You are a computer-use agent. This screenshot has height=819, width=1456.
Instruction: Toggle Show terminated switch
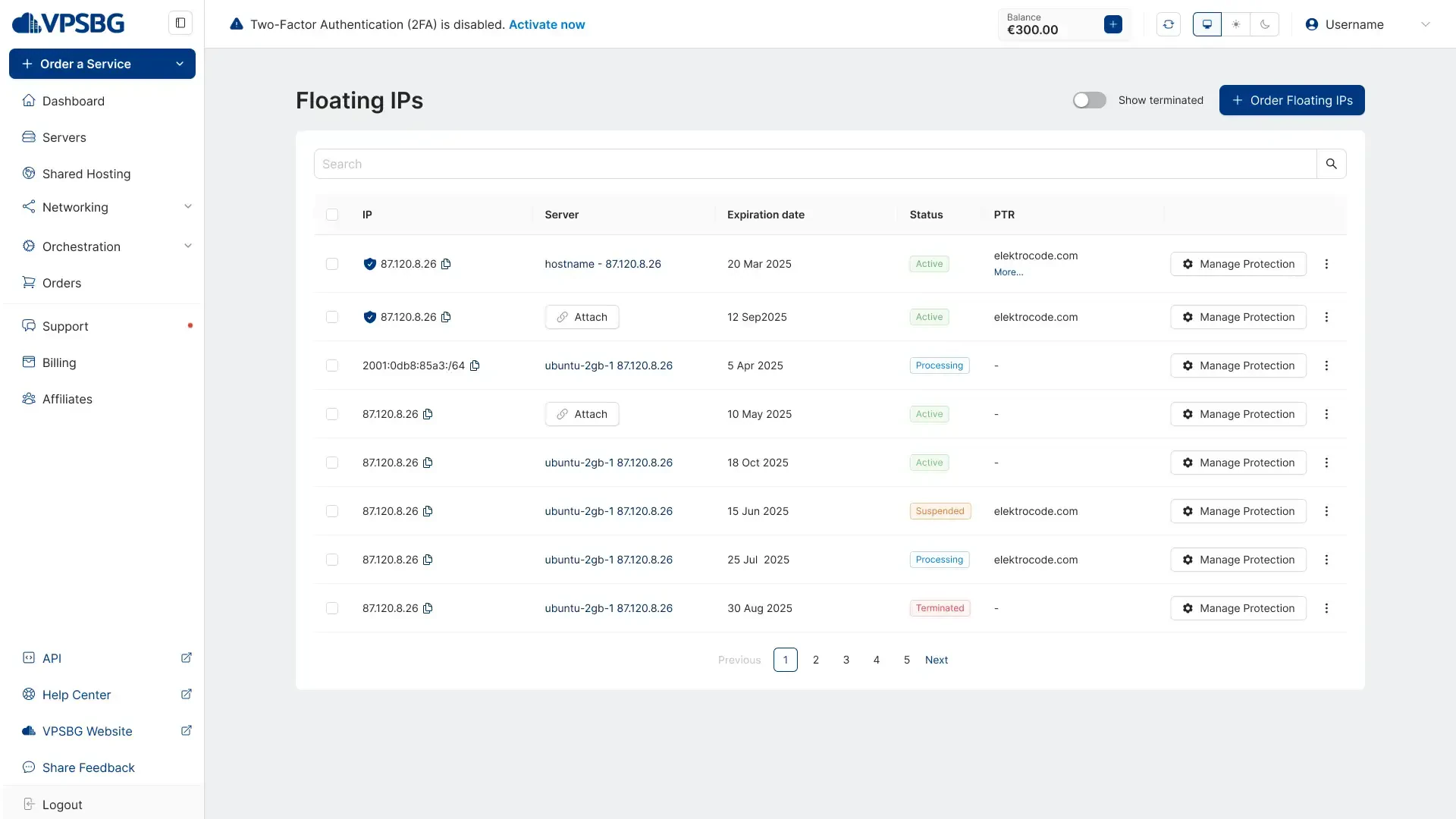coord(1089,100)
